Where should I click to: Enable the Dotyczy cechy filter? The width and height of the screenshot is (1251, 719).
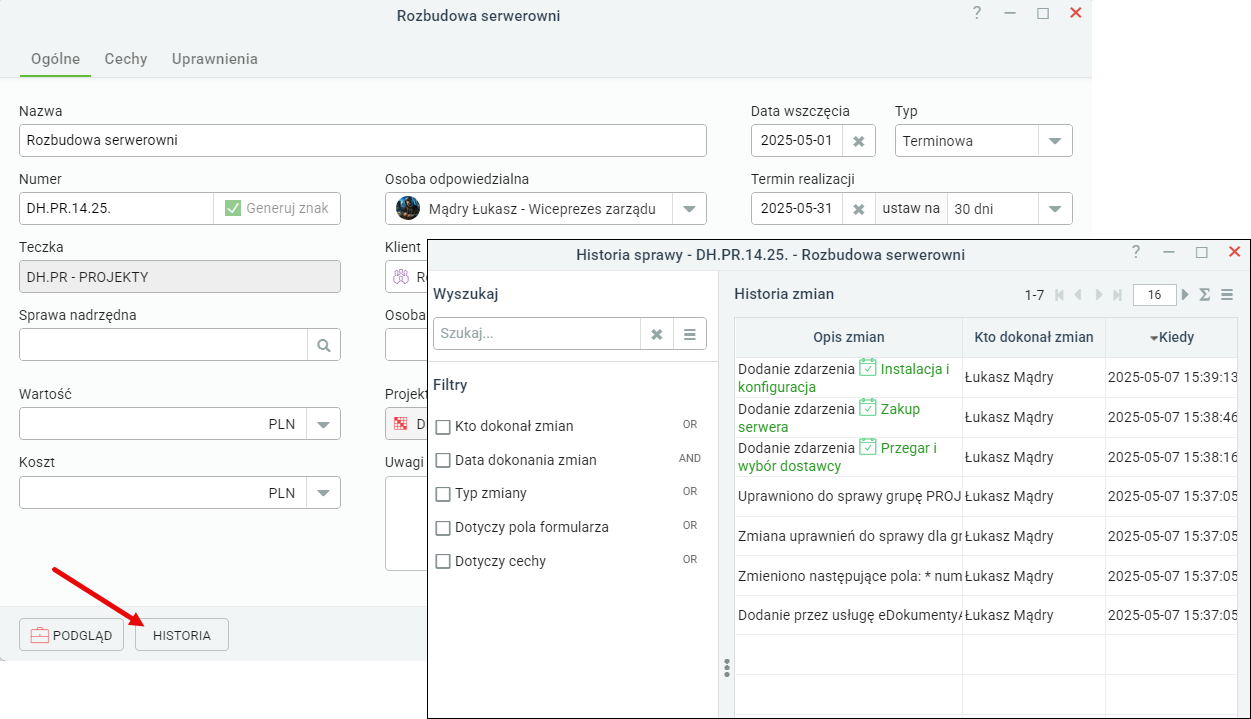pos(443,562)
